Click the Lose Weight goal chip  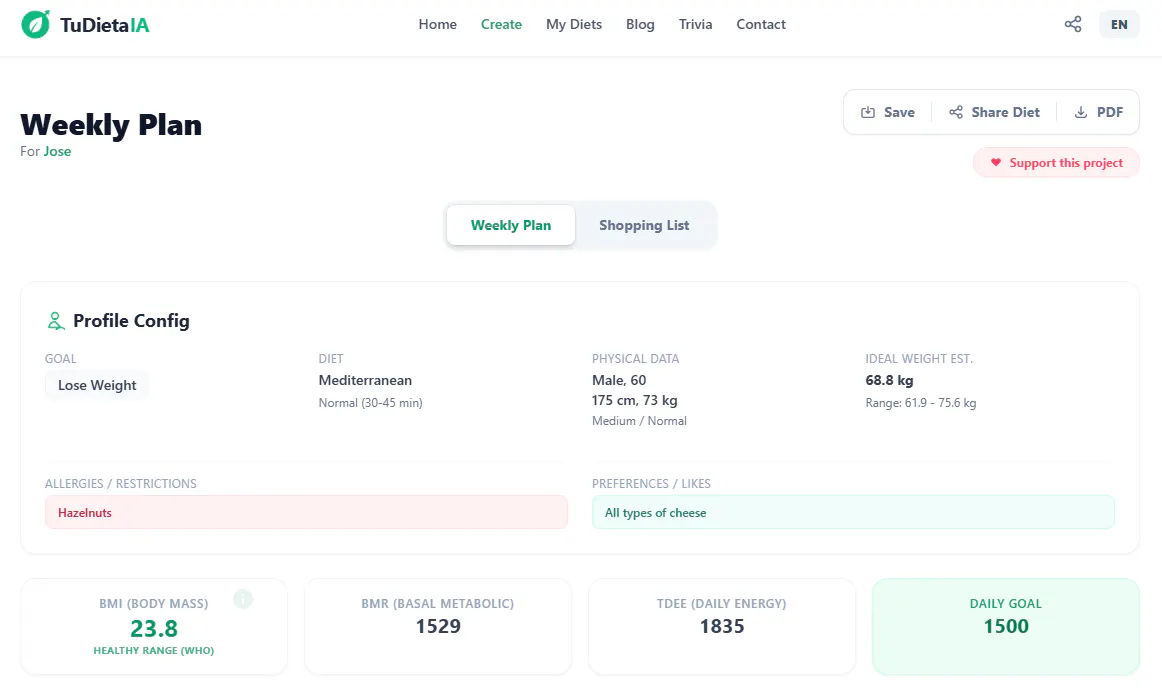coord(97,385)
